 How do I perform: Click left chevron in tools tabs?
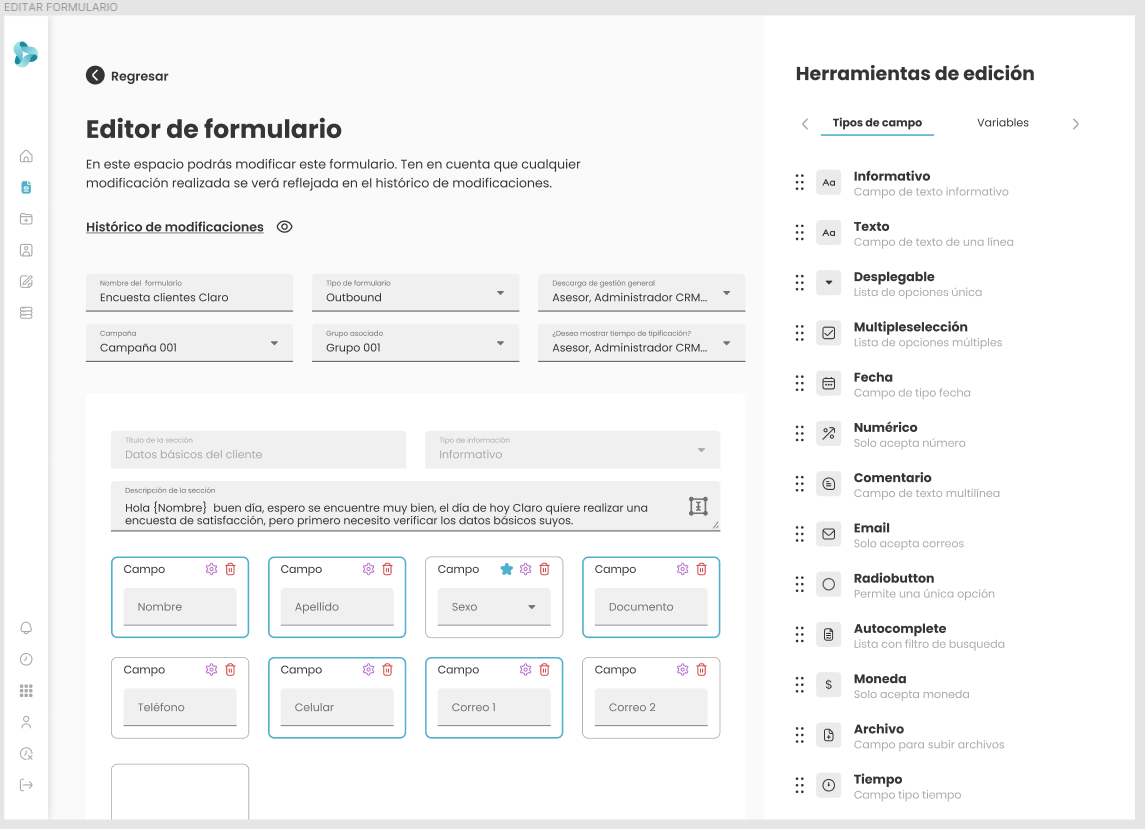click(x=805, y=124)
